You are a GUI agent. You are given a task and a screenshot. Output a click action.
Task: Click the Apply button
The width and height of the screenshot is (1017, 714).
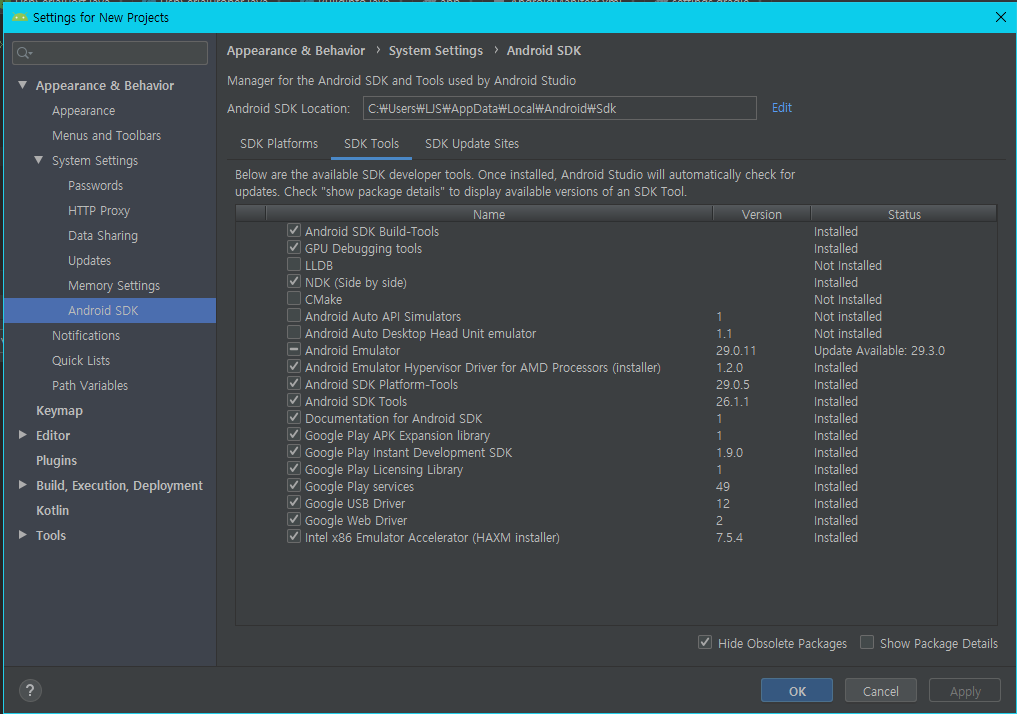click(965, 691)
